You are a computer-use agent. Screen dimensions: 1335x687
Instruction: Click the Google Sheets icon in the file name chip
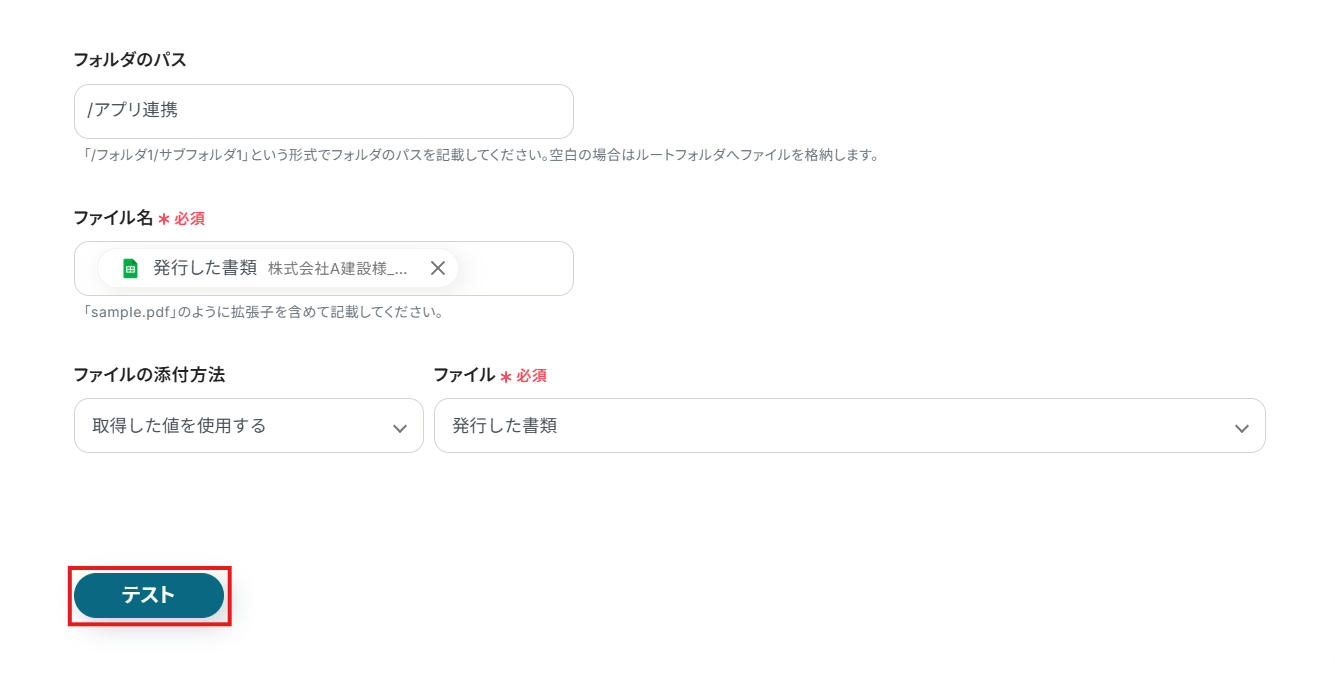130,268
